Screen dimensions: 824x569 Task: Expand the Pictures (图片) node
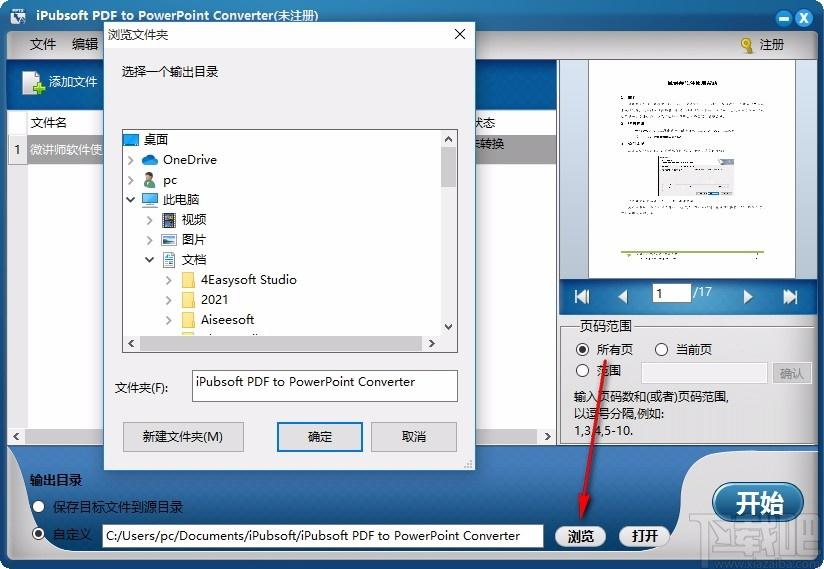(x=150, y=240)
